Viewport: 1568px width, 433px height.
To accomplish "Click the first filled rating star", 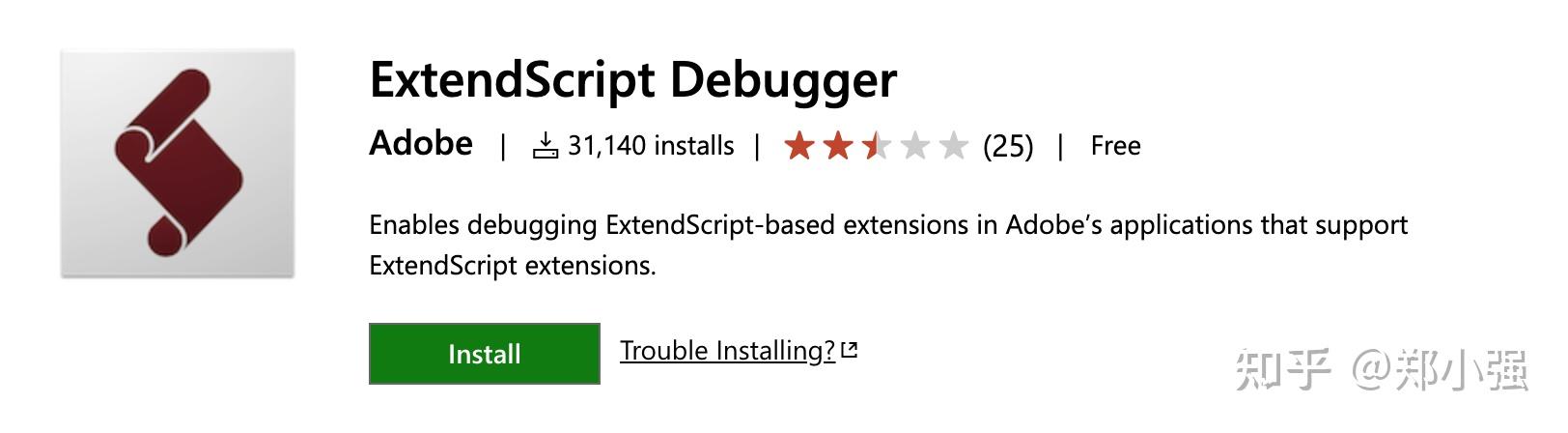I will (799, 146).
